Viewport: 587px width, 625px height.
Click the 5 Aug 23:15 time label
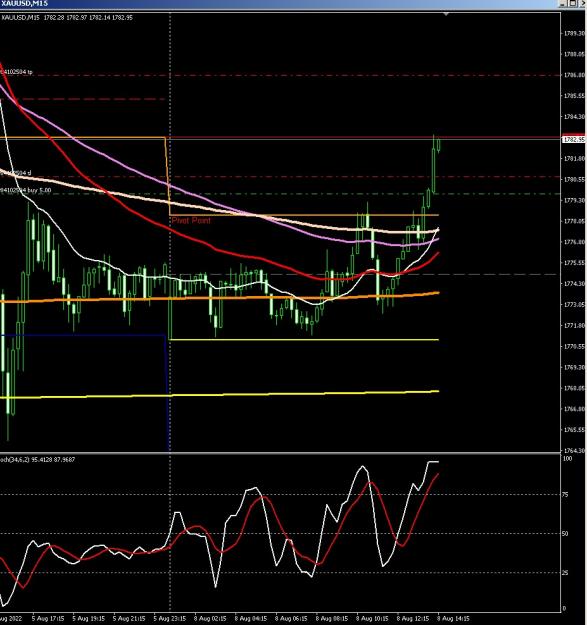(x=169, y=618)
